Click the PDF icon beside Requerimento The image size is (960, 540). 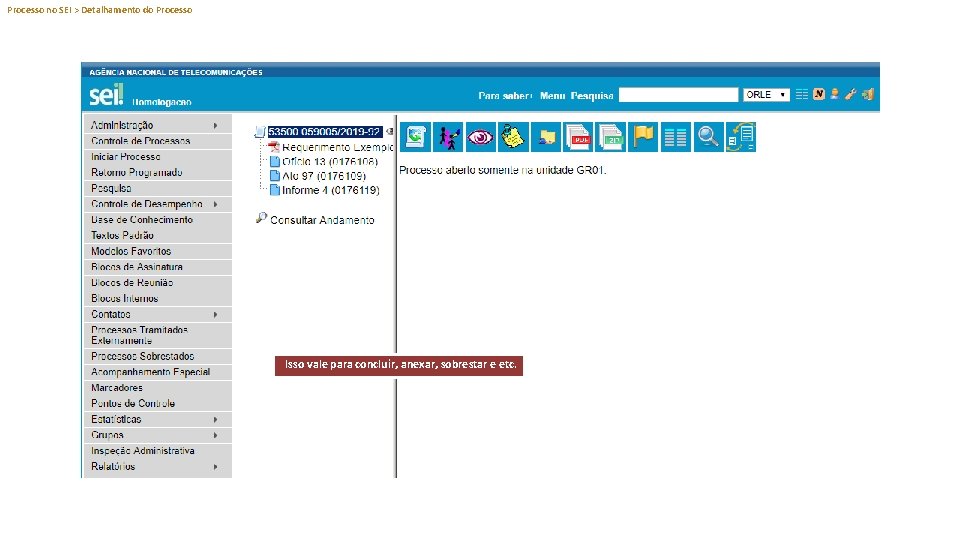274,147
